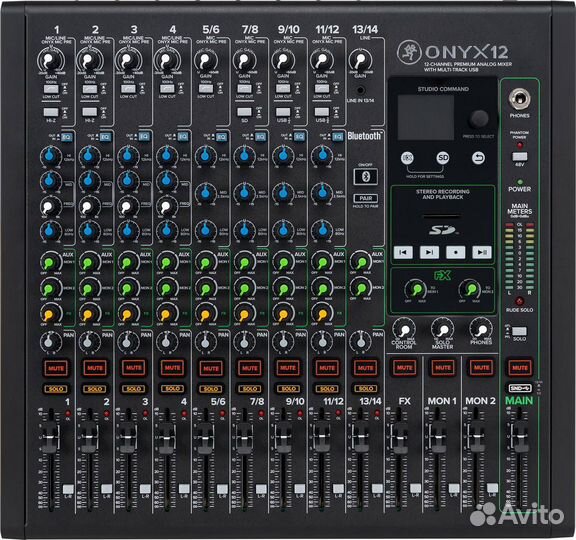This screenshot has height=540, width=576.
Task: Click channel 3 Mid frequency sweep knob
Action: (x=128, y=207)
